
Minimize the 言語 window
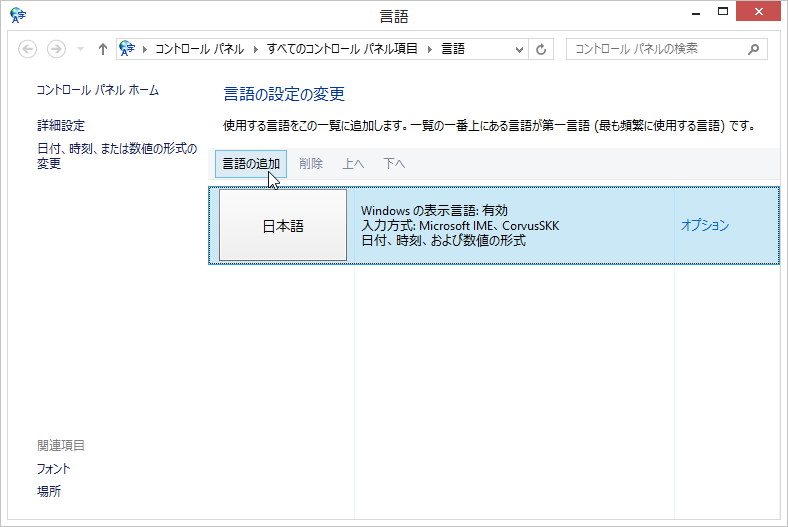pyautogui.click(x=696, y=12)
